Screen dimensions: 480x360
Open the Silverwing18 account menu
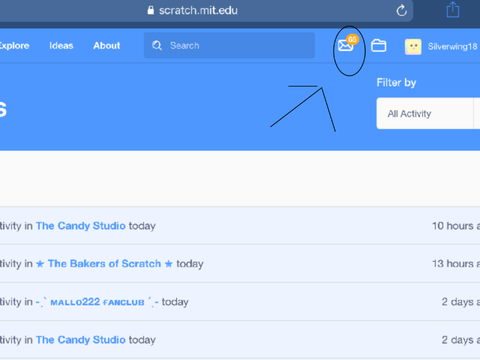click(x=452, y=46)
